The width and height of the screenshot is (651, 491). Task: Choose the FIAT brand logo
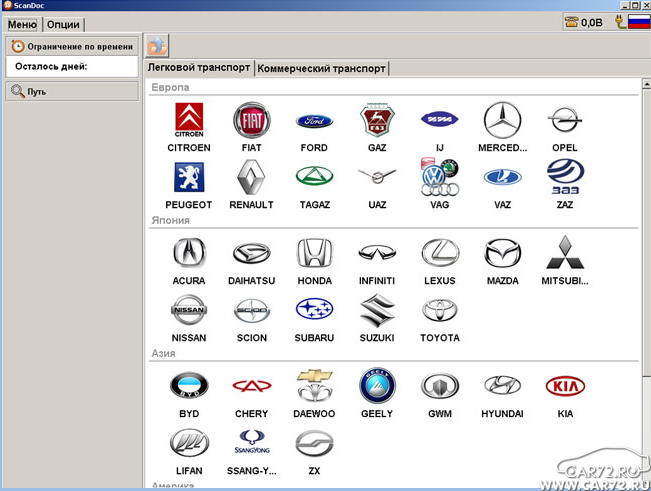coord(252,120)
